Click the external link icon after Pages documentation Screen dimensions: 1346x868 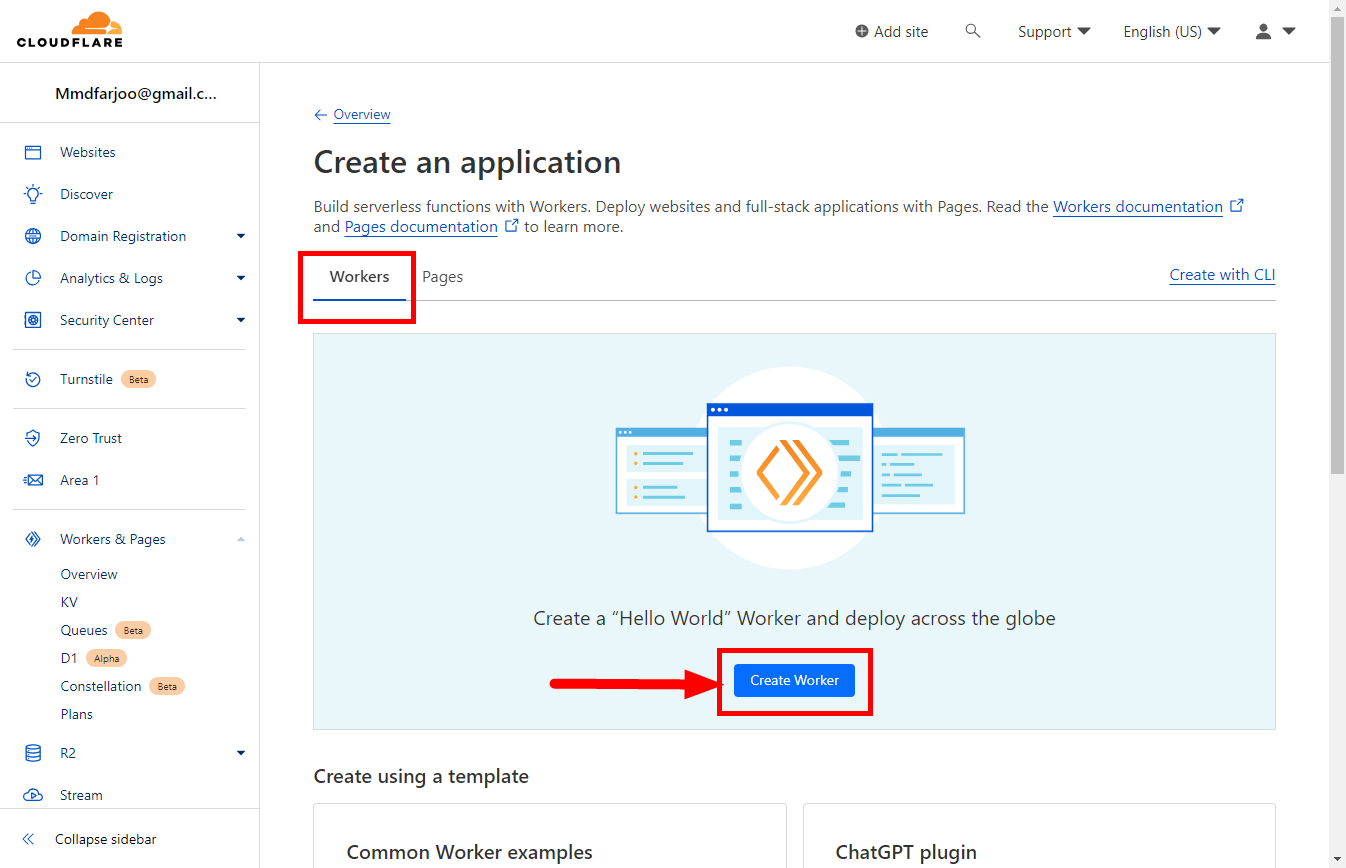(512, 225)
